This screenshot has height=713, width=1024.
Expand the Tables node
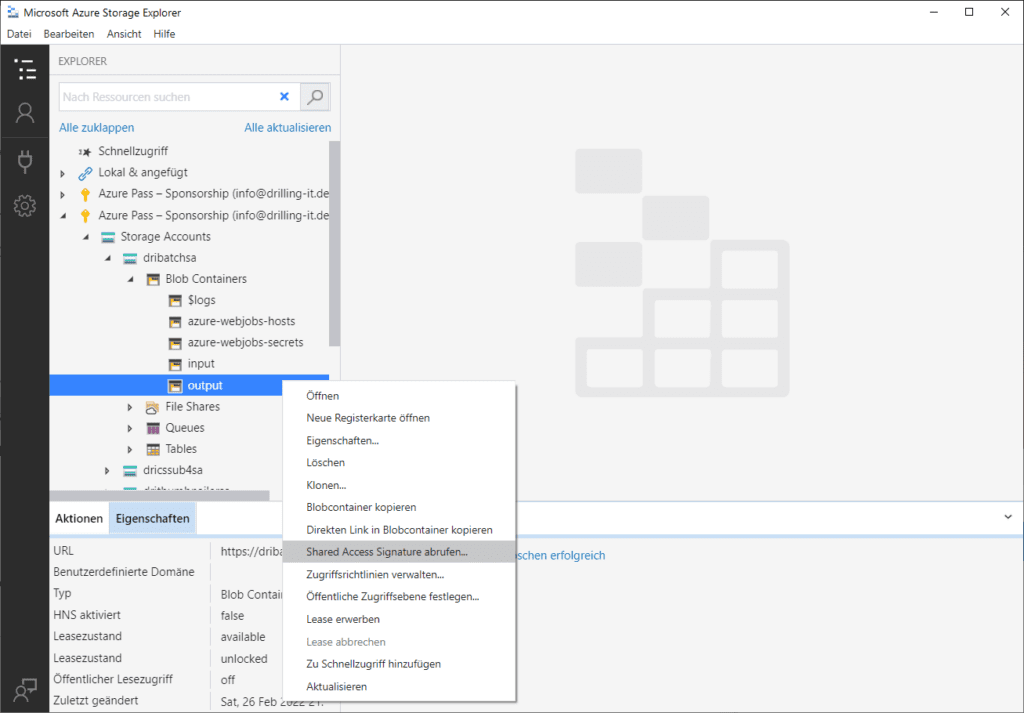[x=130, y=450]
